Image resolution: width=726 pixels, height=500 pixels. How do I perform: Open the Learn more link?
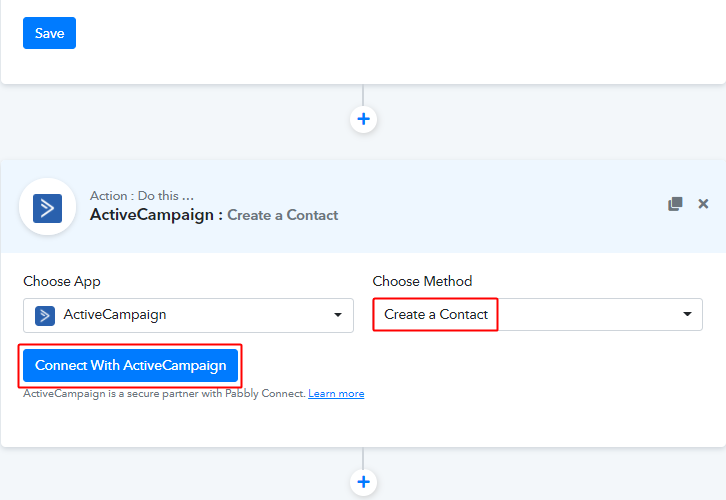pos(336,394)
